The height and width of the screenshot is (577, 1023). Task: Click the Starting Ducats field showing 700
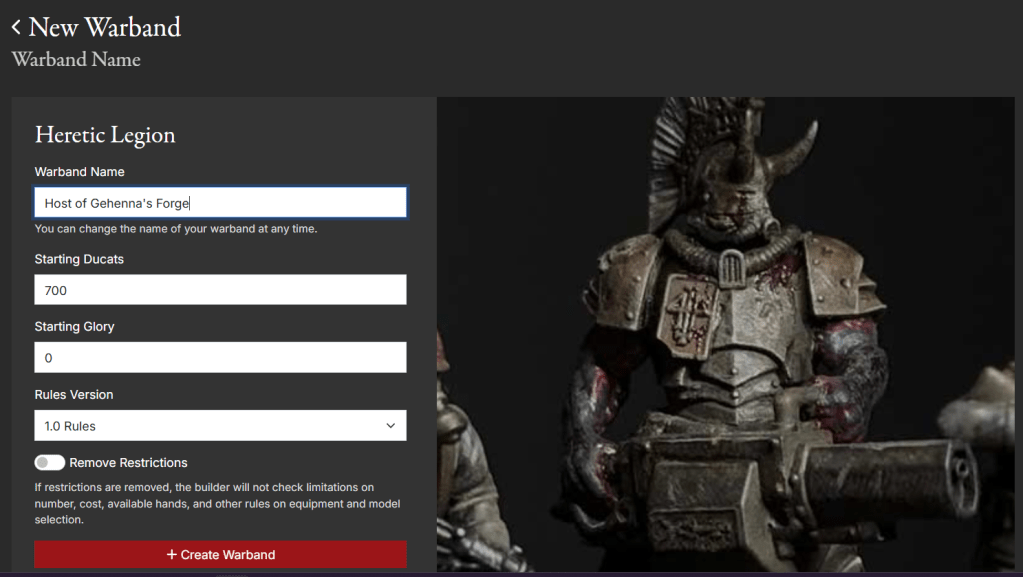pos(220,290)
